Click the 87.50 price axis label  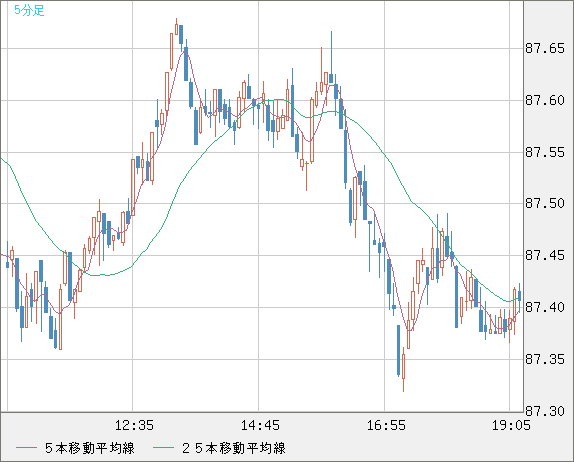tap(545, 203)
